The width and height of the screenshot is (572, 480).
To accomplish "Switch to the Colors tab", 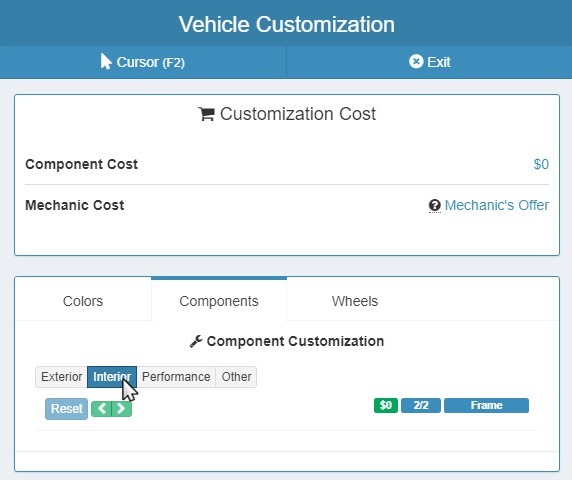I will click(83, 301).
